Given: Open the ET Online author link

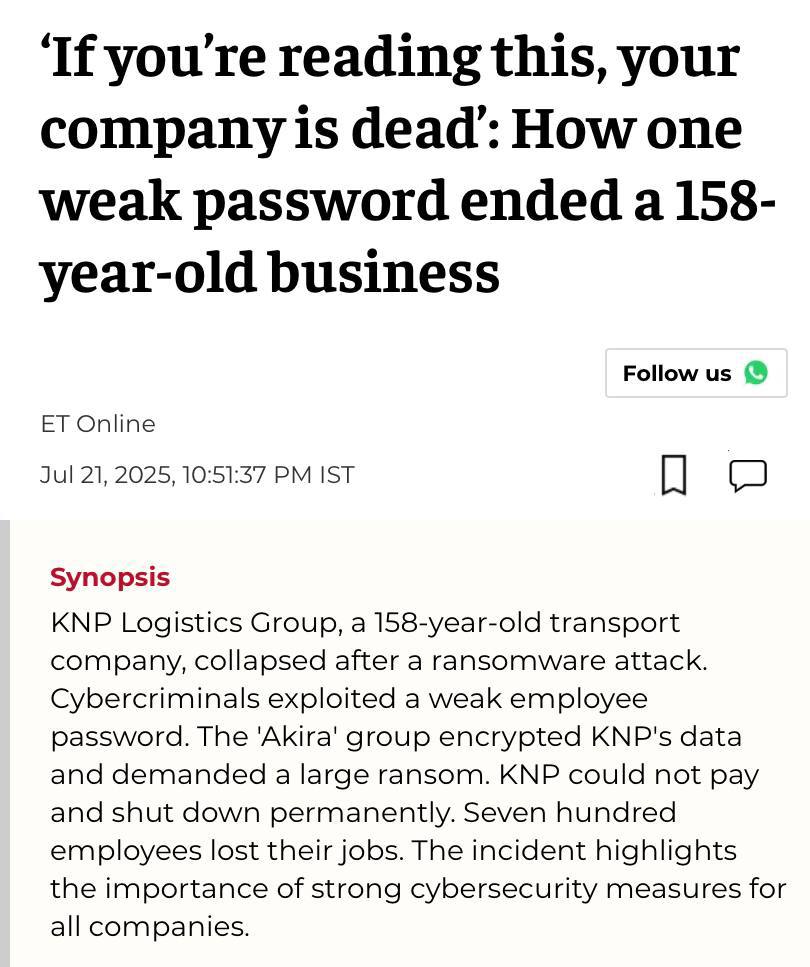Looking at the screenshot, I should 98,423.
